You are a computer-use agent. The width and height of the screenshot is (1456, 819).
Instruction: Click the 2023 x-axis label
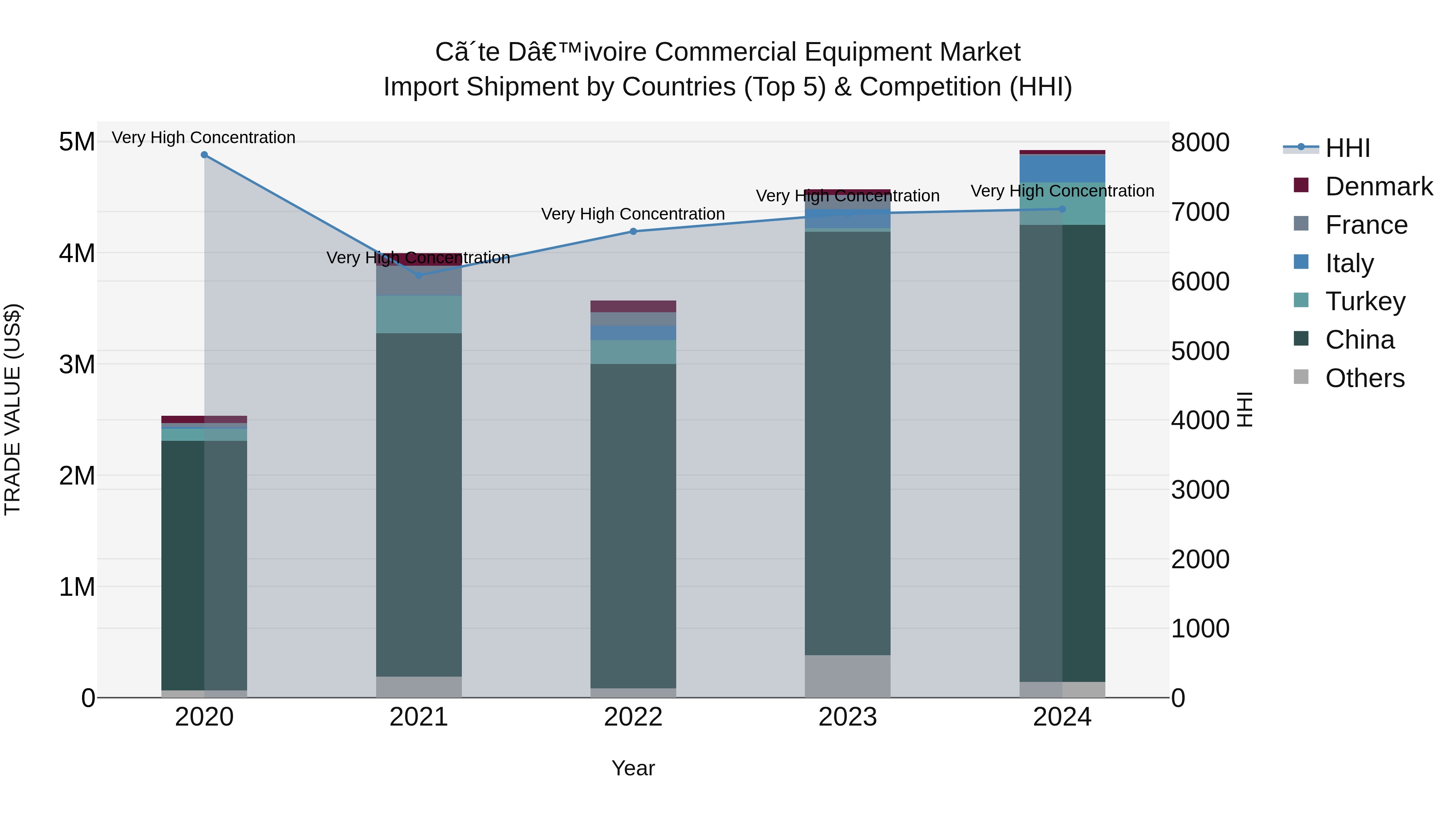pos(848,717)
